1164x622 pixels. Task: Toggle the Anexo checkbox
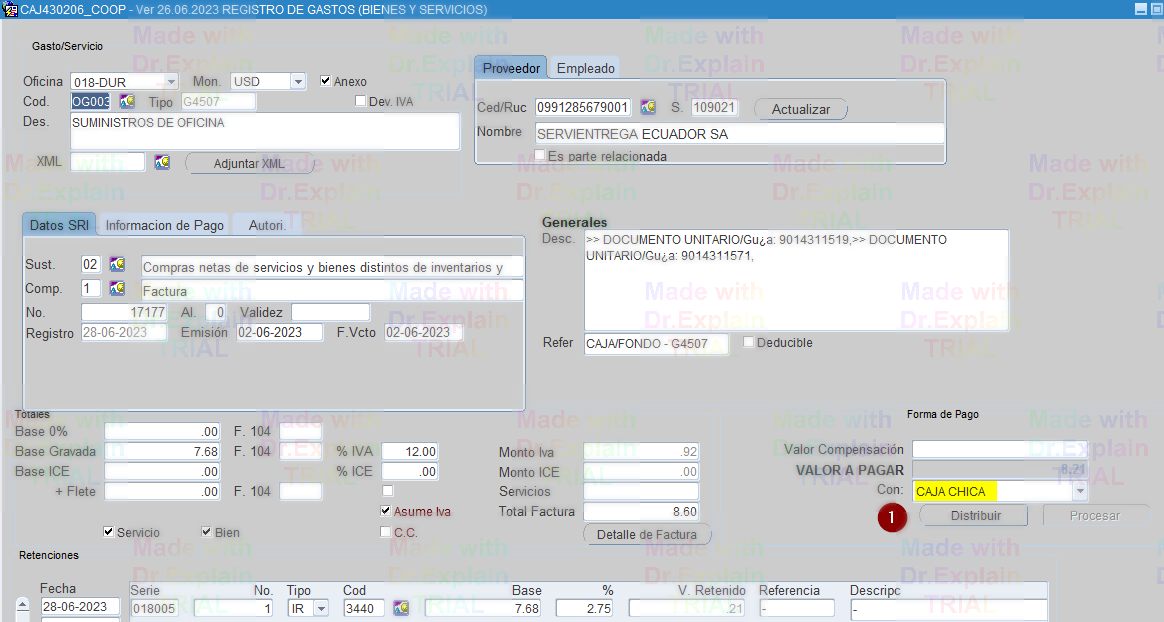(326, 81)
